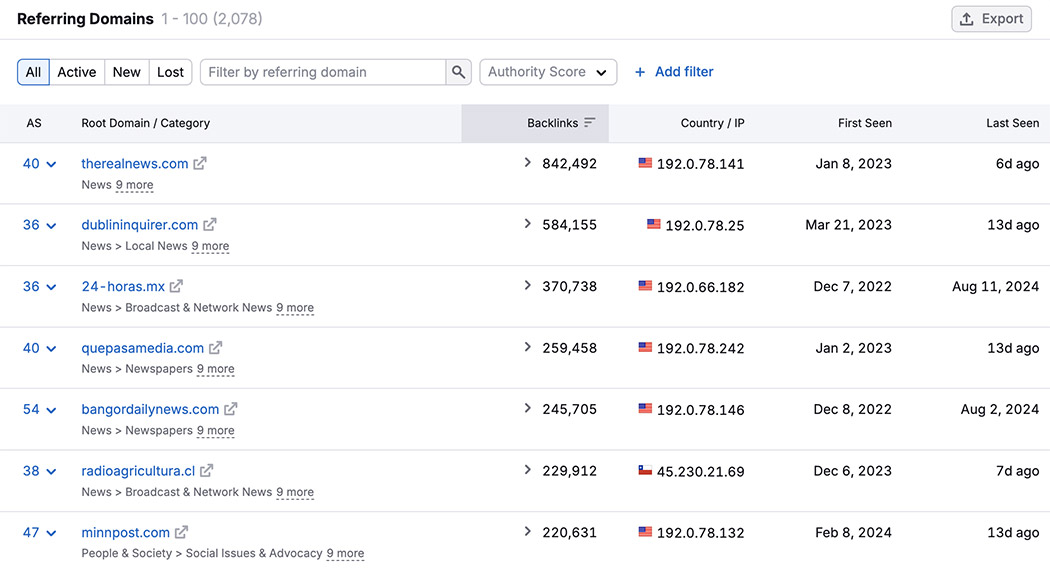The width and height of the screenshot is (1050, 569).
Task: Open radioagricultura.cl external link icon
Action: pyautogui.click(x=206, y=471)
